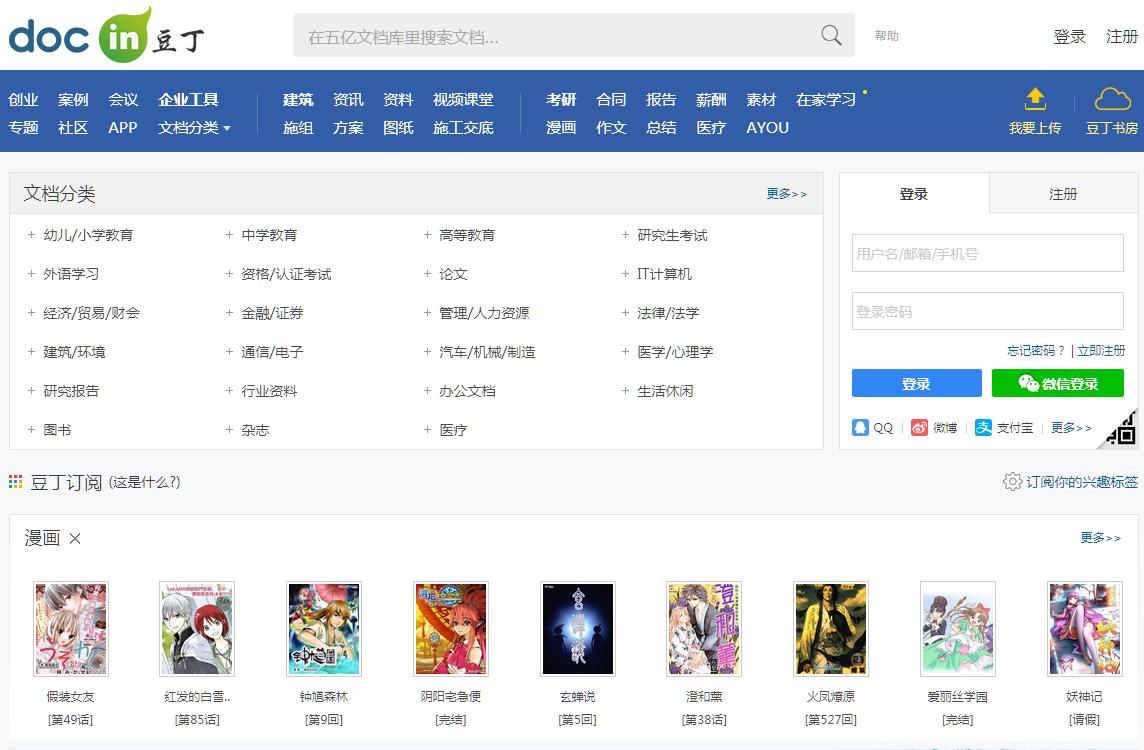Log in using the 微博 icon
The image size is (1144, 750).
(920, 428)
